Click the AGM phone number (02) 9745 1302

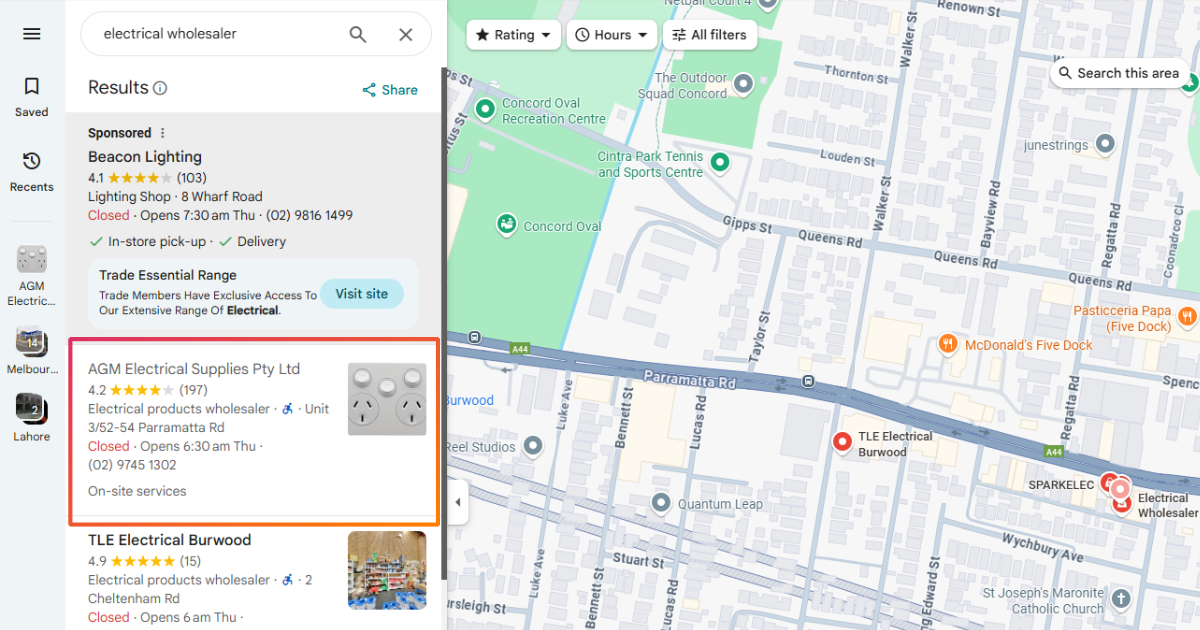point(132,465)
